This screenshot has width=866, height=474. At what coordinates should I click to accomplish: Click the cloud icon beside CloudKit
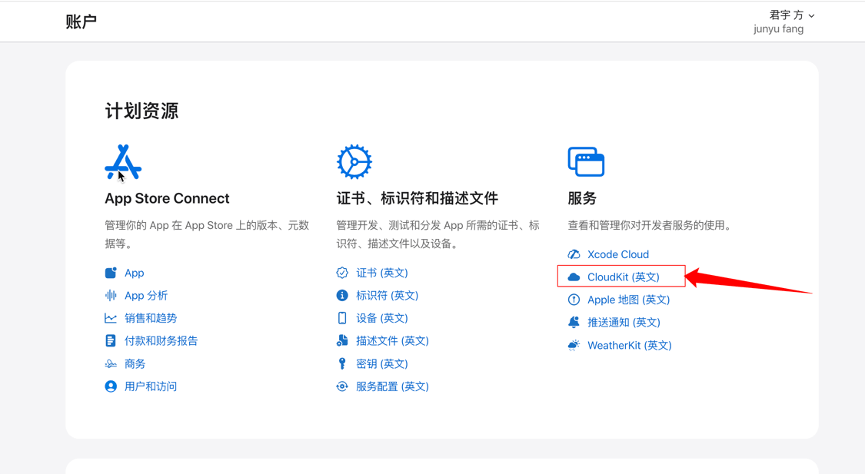click(x=574, y=277)
